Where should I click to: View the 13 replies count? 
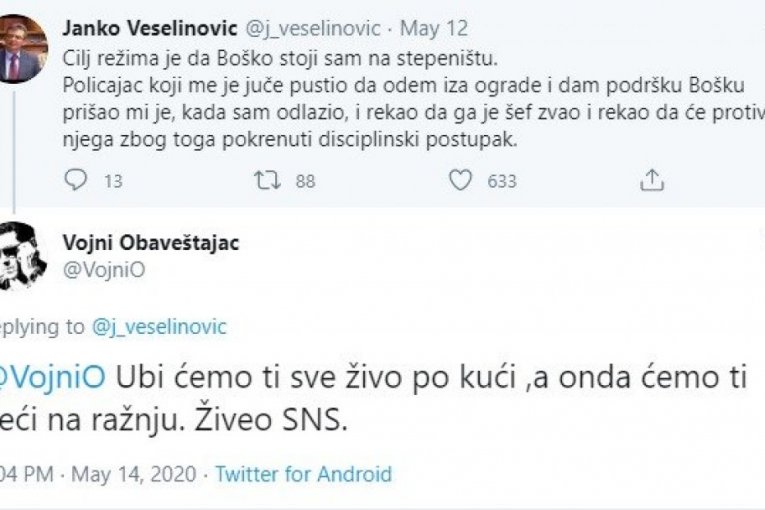pyautogui.click(x=112, y=181)
